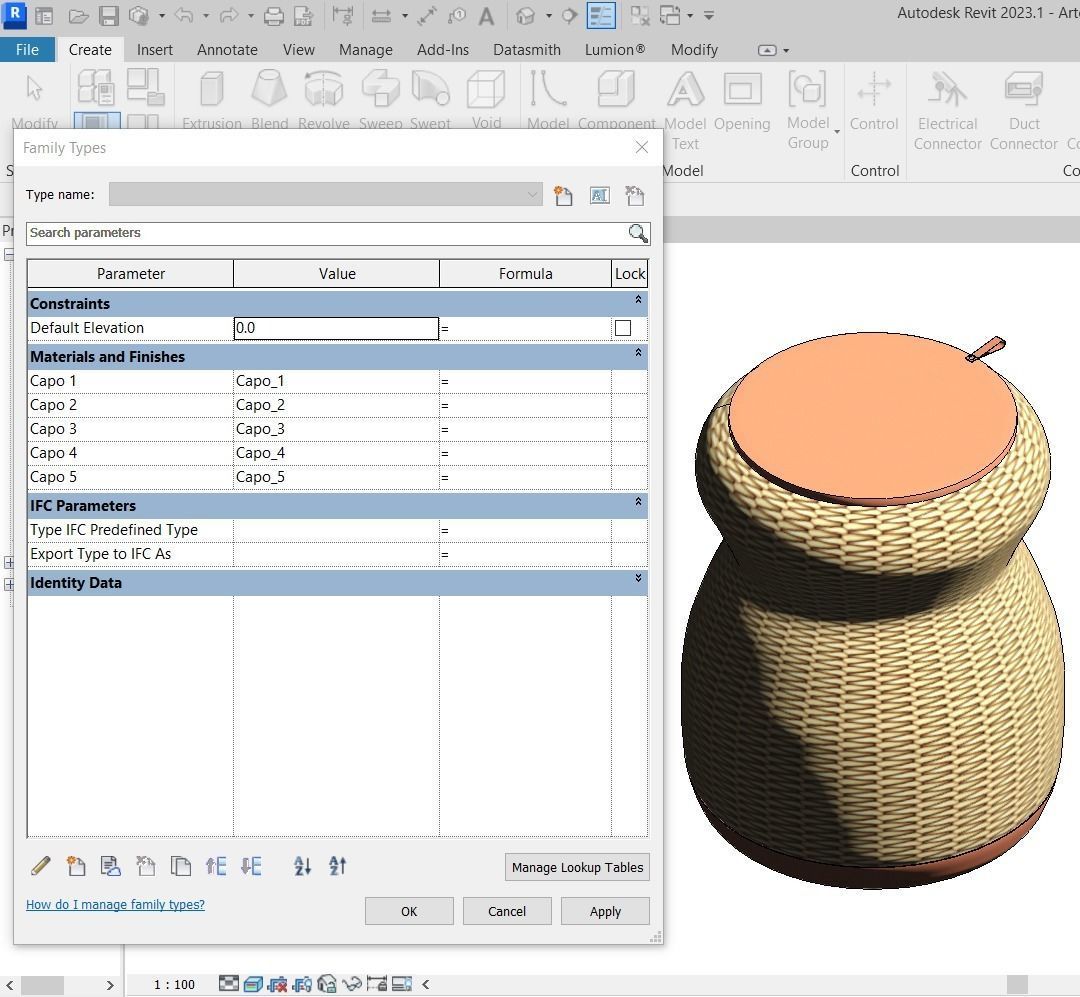Collapse the Materials and Finishes group
This screenshot has width=1080, height=997.
point(638,353)
